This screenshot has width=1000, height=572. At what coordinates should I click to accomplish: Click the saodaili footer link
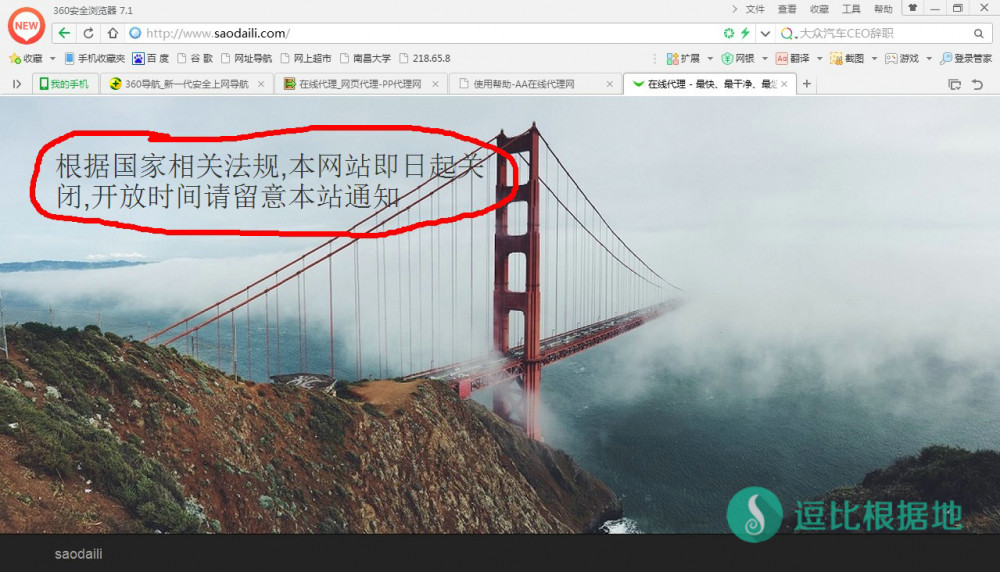[x=78, y=554]
